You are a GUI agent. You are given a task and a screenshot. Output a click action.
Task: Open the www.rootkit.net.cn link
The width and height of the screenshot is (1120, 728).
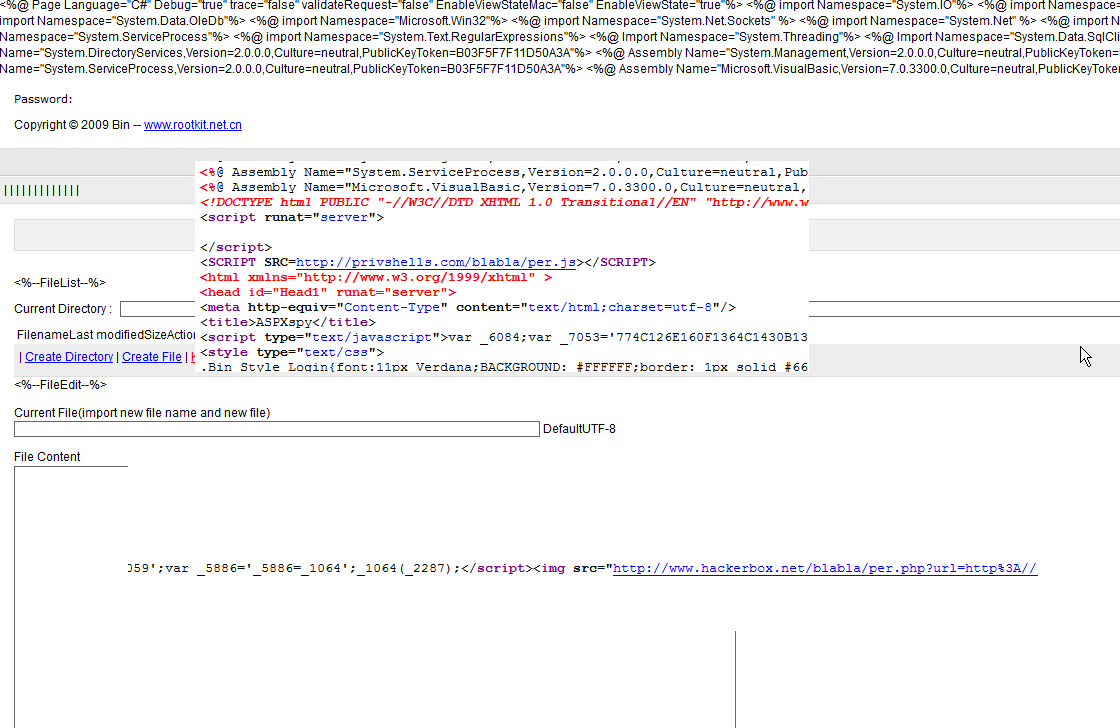click(193, 124)
